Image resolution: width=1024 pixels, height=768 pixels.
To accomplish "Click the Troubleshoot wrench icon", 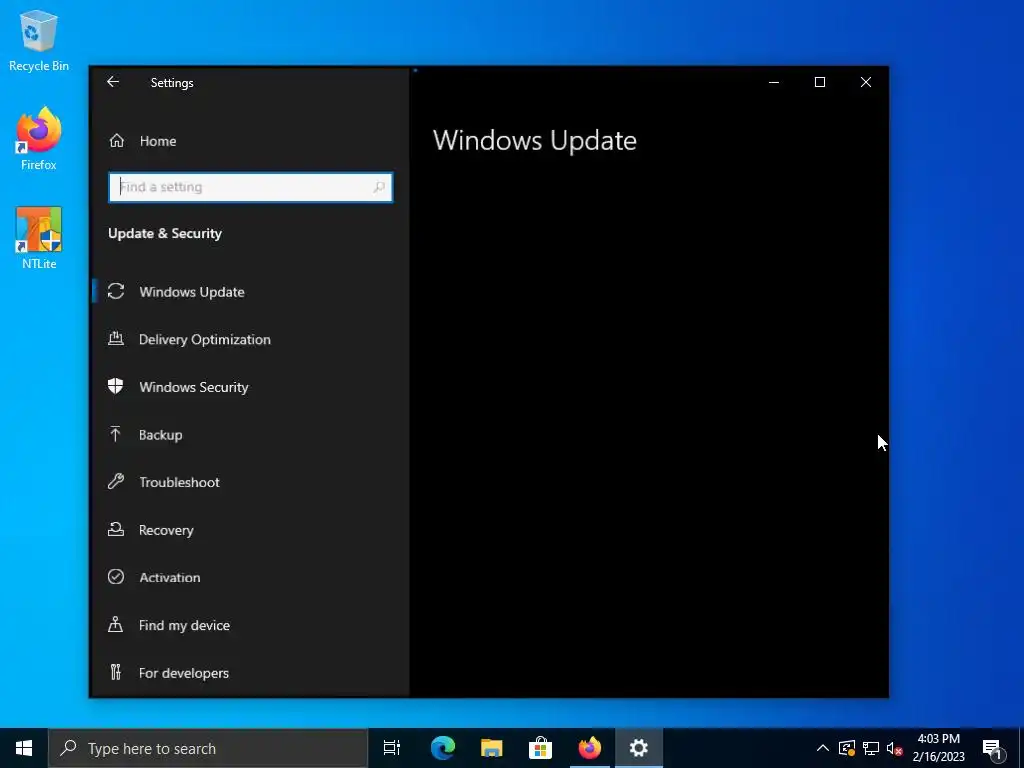I will pos(116,481).
